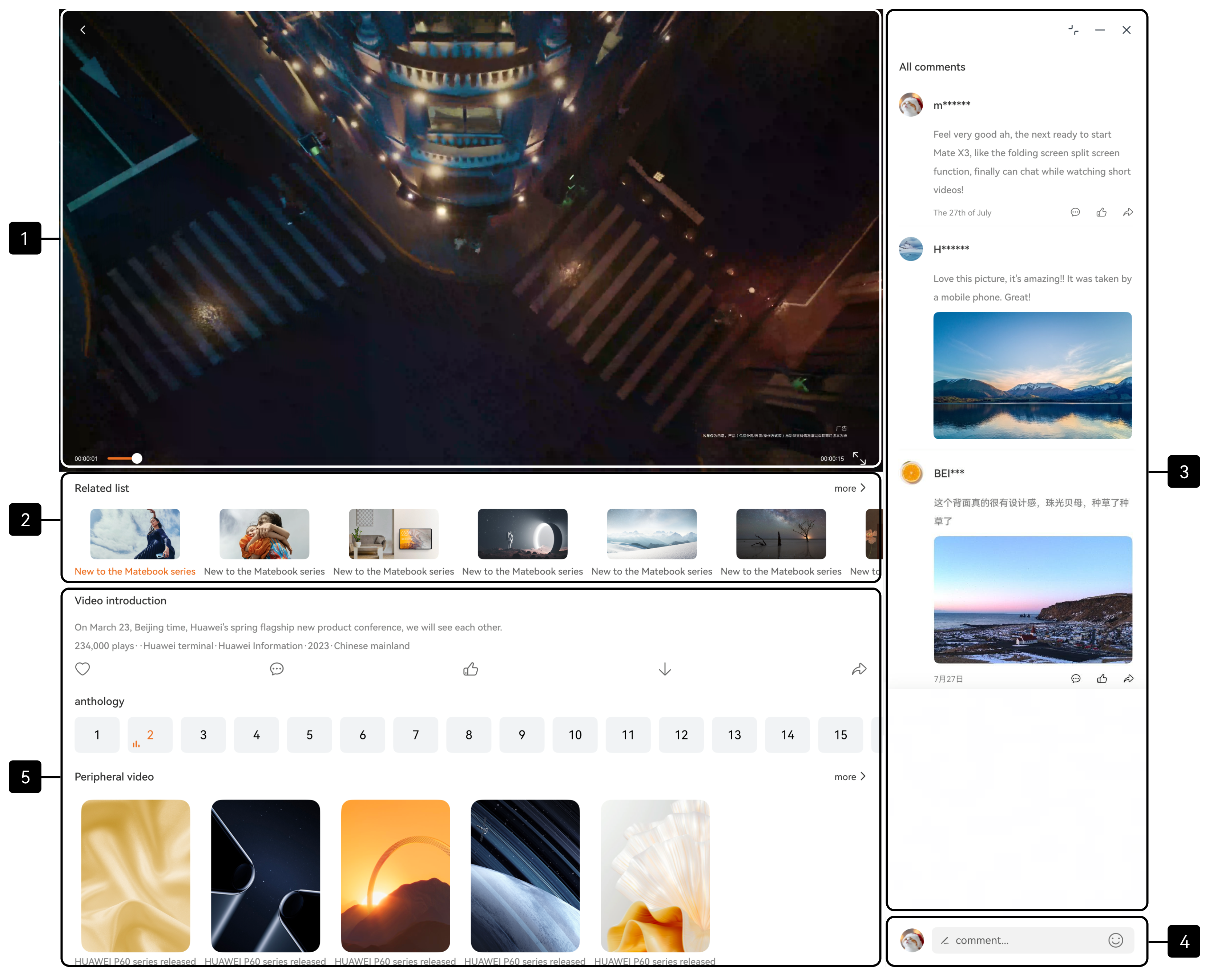Click the video progress slider handle
This screenshot has width=1209, height=980.
[137, 459]
